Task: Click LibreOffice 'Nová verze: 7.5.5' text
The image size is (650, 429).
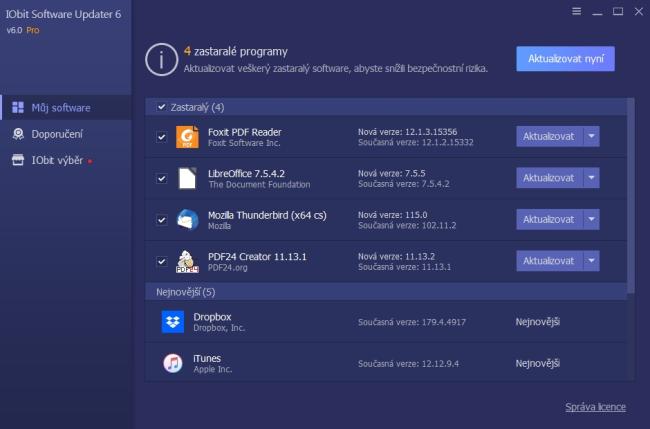Action: 392,173
